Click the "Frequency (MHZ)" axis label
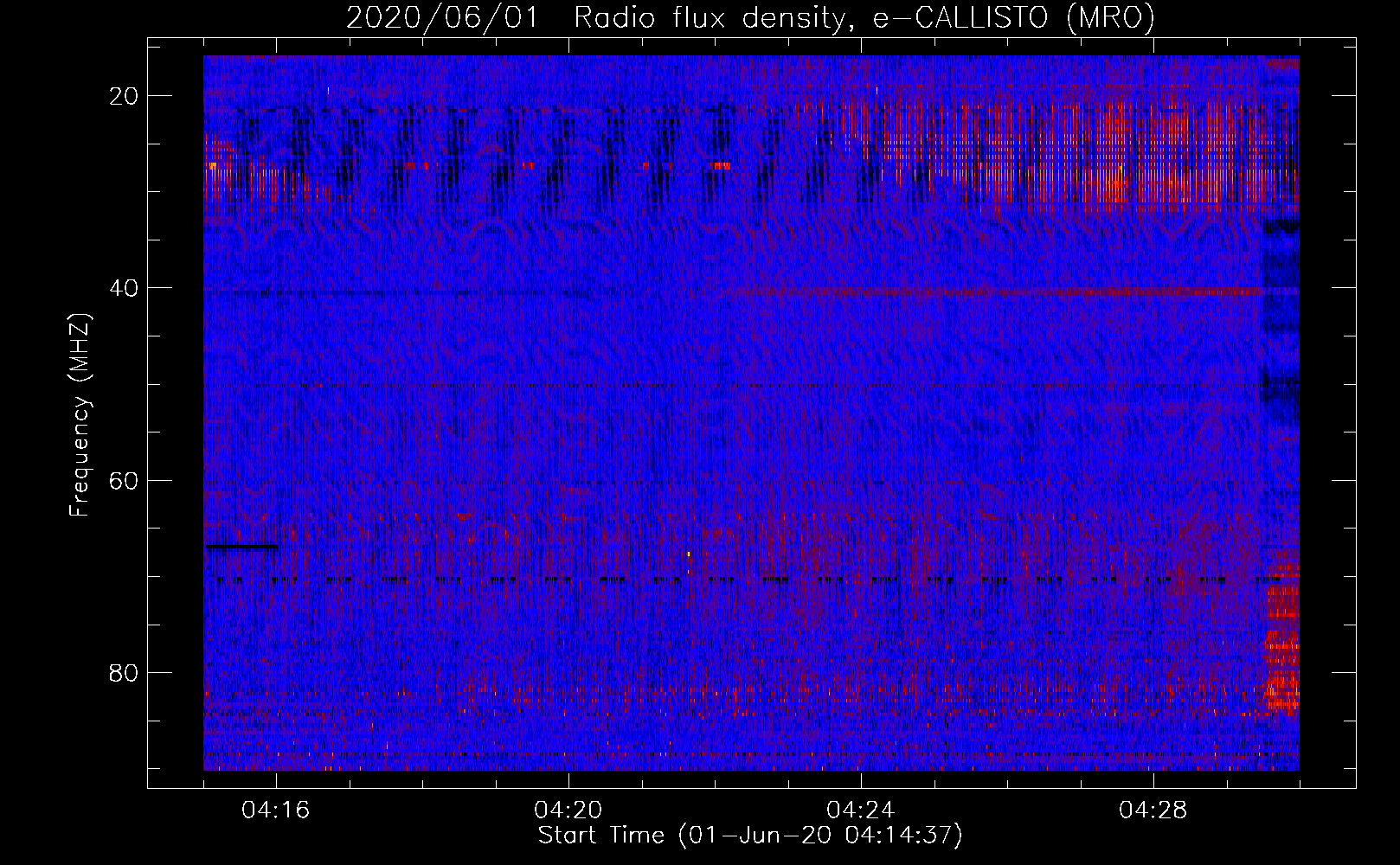 point(80,414)
